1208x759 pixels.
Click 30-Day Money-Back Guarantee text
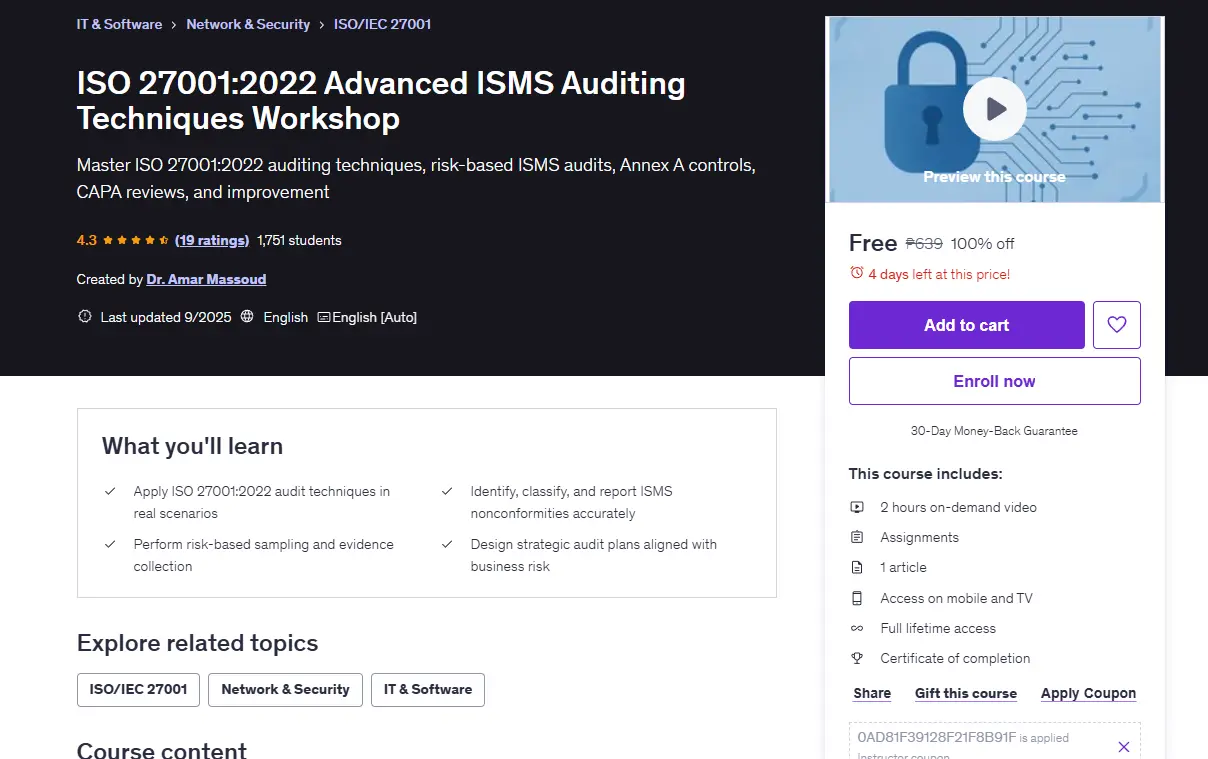[994, 431]
